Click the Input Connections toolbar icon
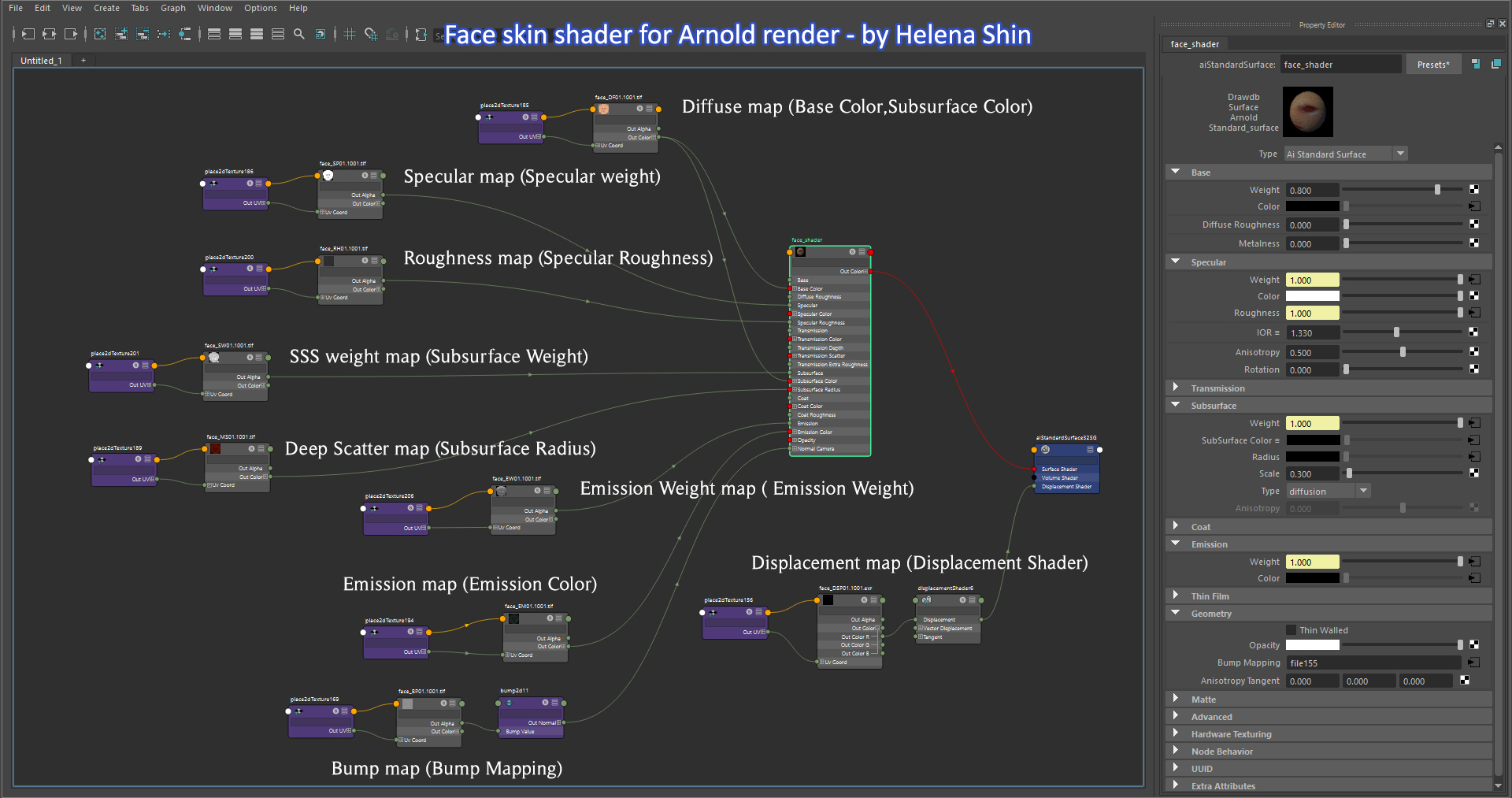 pyautogui.click(x=28, y=34)
